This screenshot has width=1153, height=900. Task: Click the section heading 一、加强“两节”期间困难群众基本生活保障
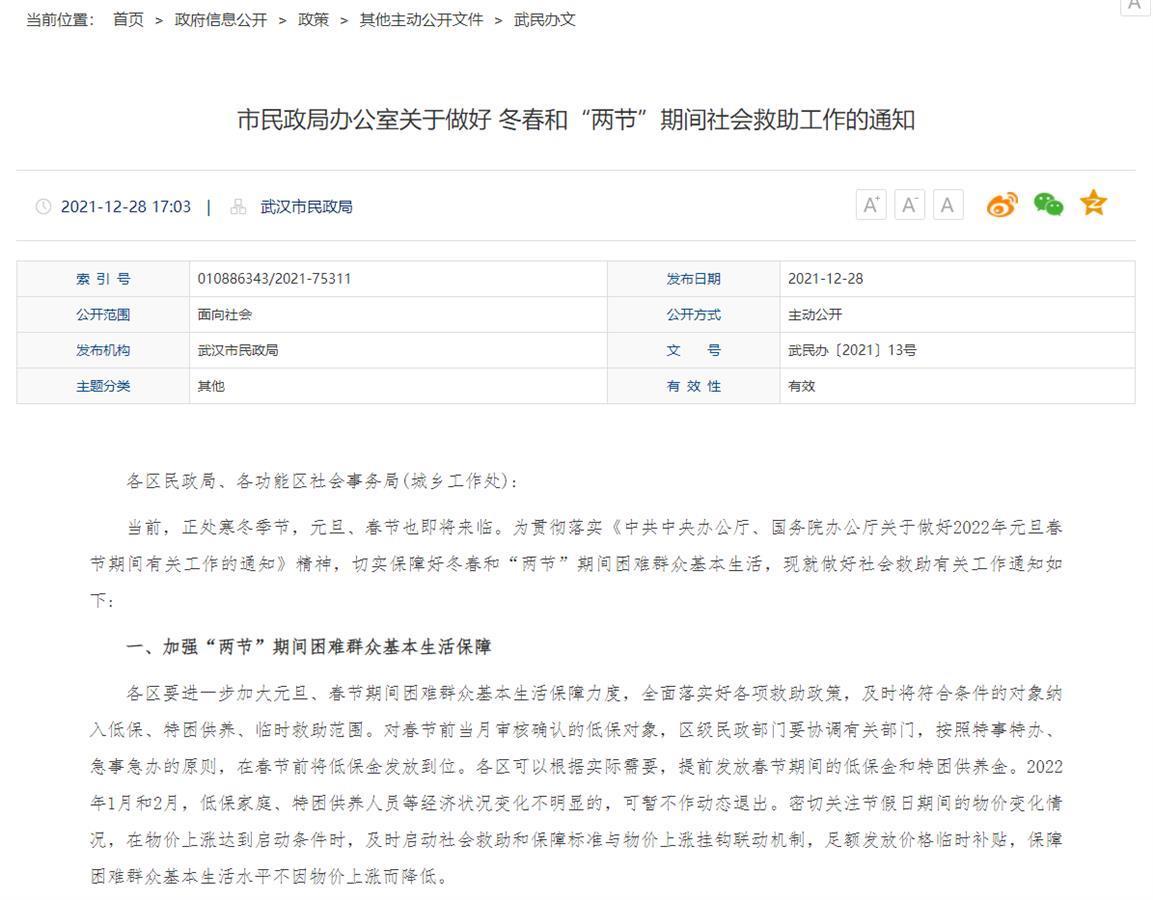point(308,647)
